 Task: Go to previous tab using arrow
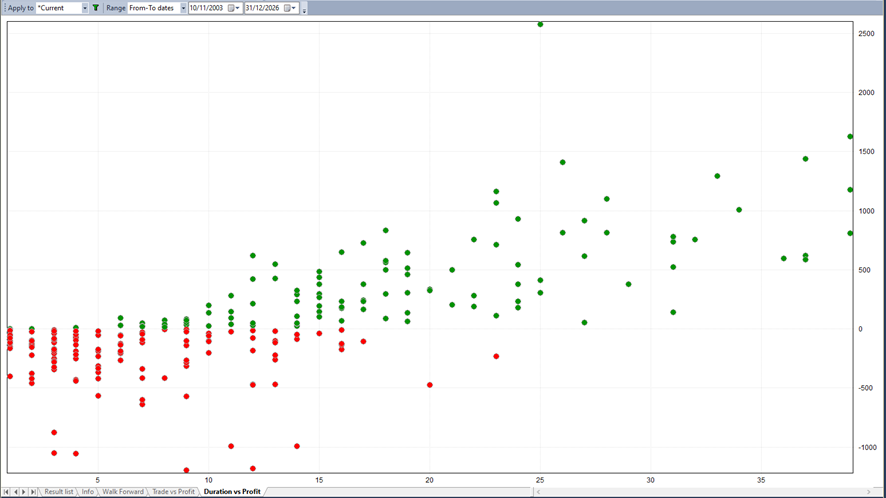pos(15,492)
